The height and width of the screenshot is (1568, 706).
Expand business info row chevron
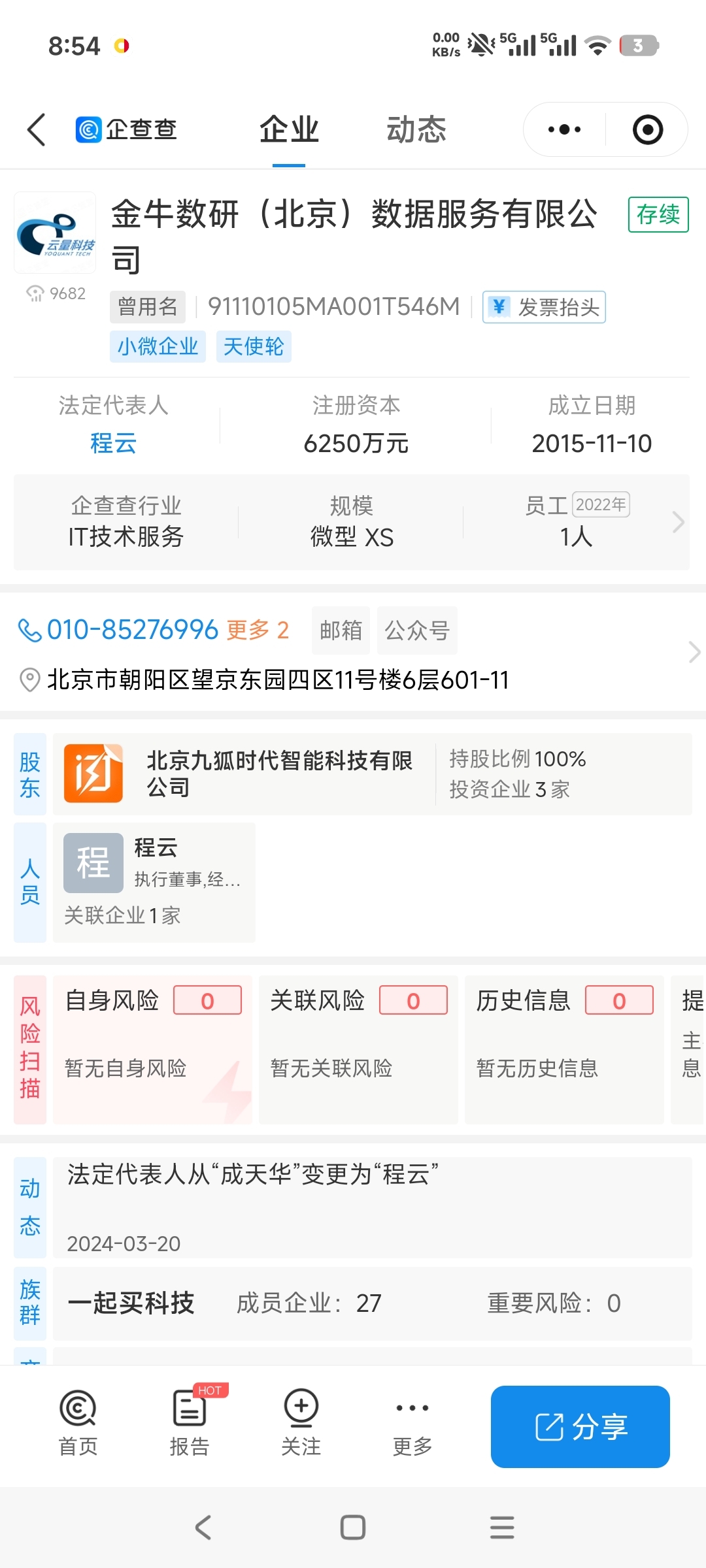(x=679, y=522)
